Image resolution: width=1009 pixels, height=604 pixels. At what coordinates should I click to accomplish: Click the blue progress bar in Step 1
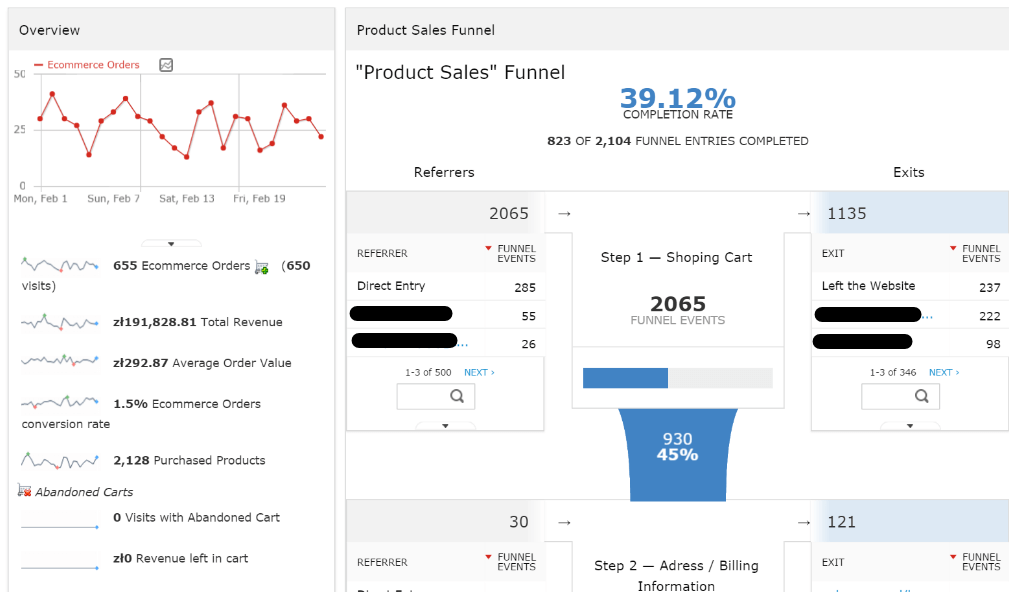coord(624,377)
